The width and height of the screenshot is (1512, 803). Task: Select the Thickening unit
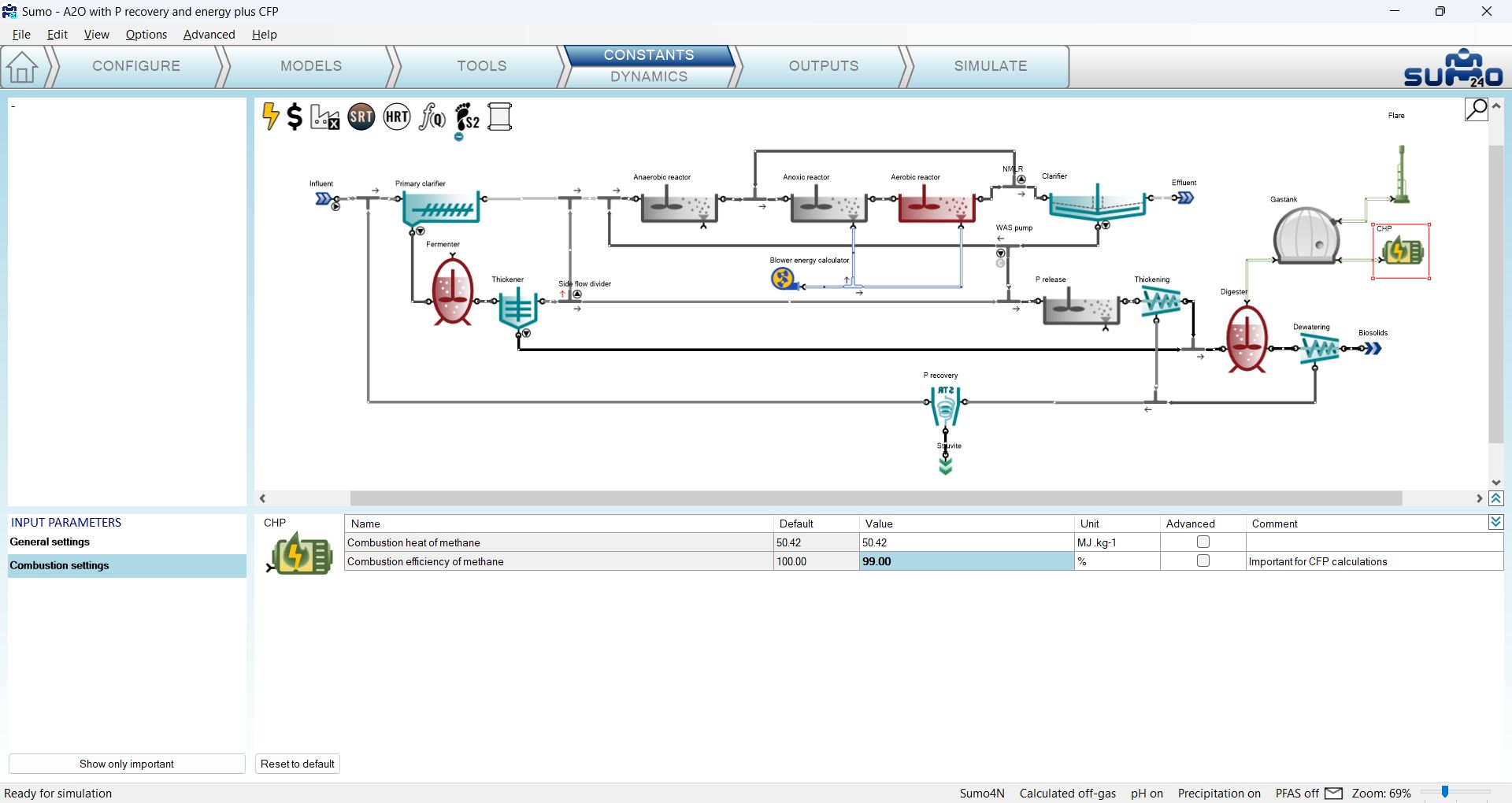click(1162, 302)
